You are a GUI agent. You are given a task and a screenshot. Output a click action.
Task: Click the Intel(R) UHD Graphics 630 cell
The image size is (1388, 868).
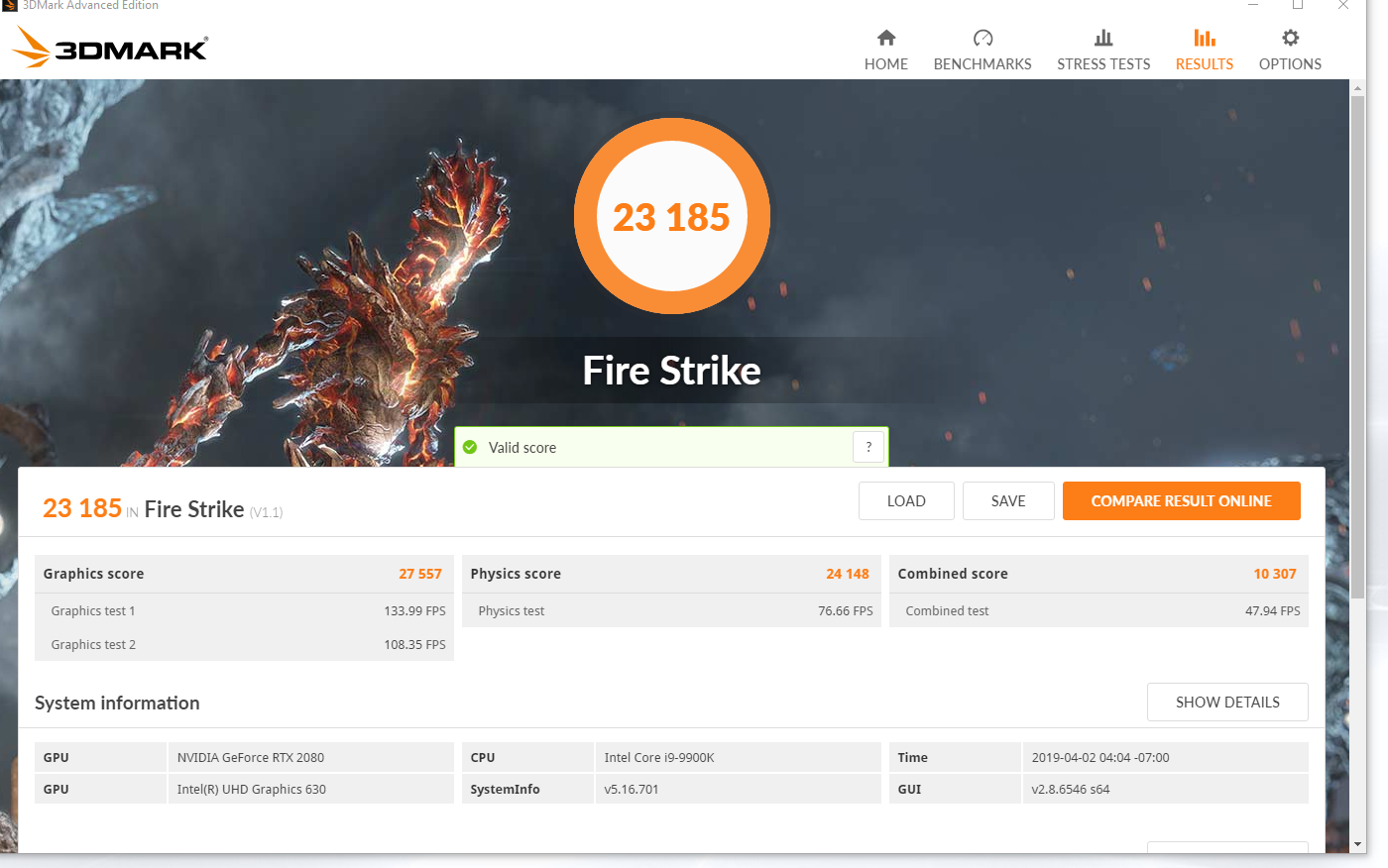(311, 790)
